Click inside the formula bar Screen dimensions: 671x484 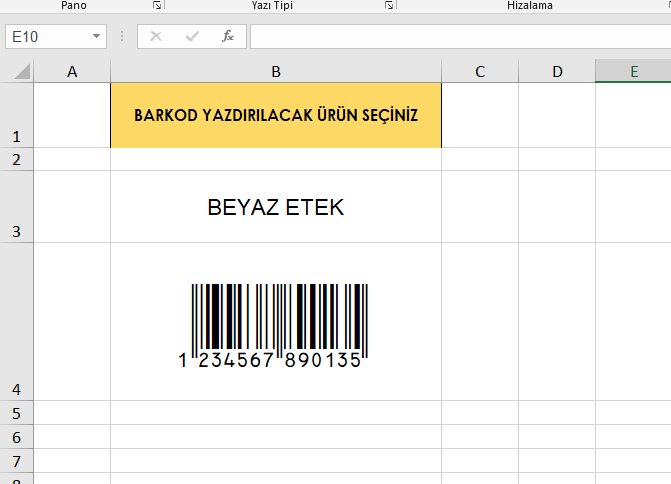pos(460,36)
